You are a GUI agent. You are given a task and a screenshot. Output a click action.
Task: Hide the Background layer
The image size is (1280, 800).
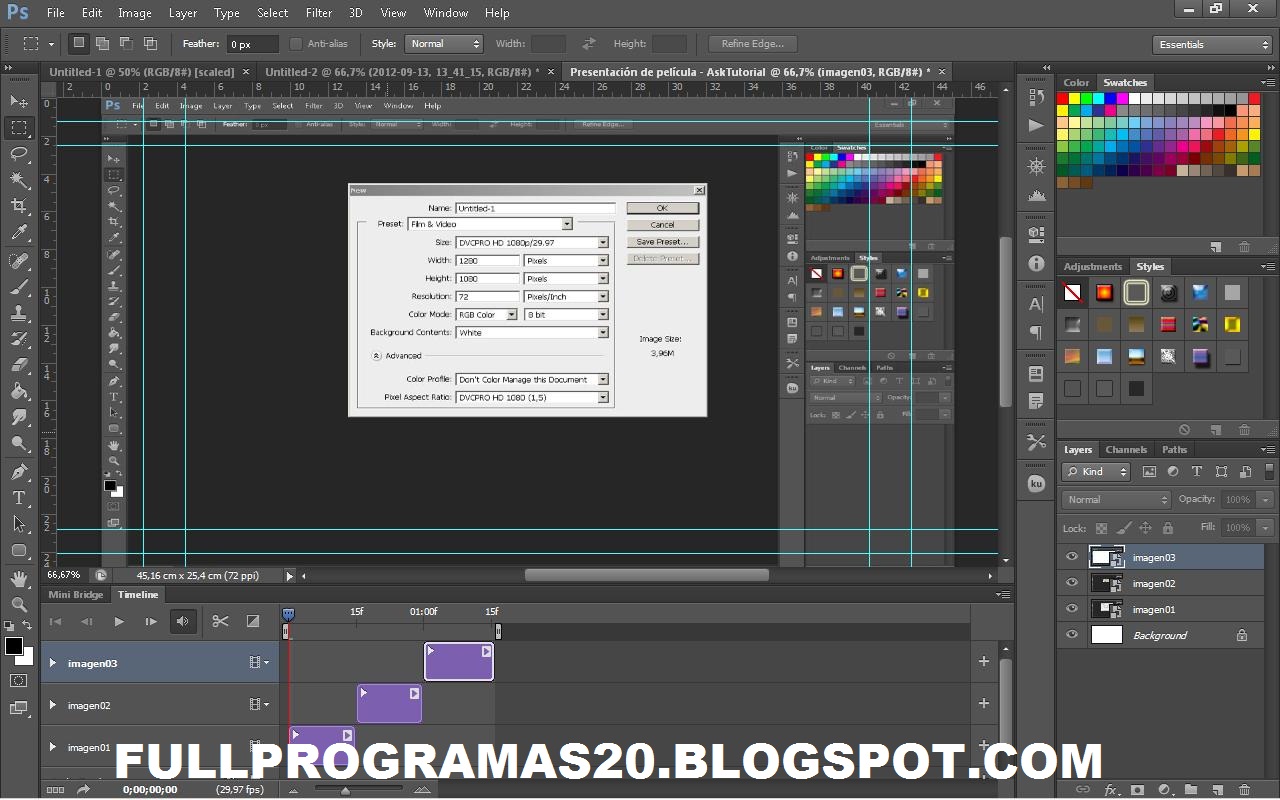(x=1072, y=635)
